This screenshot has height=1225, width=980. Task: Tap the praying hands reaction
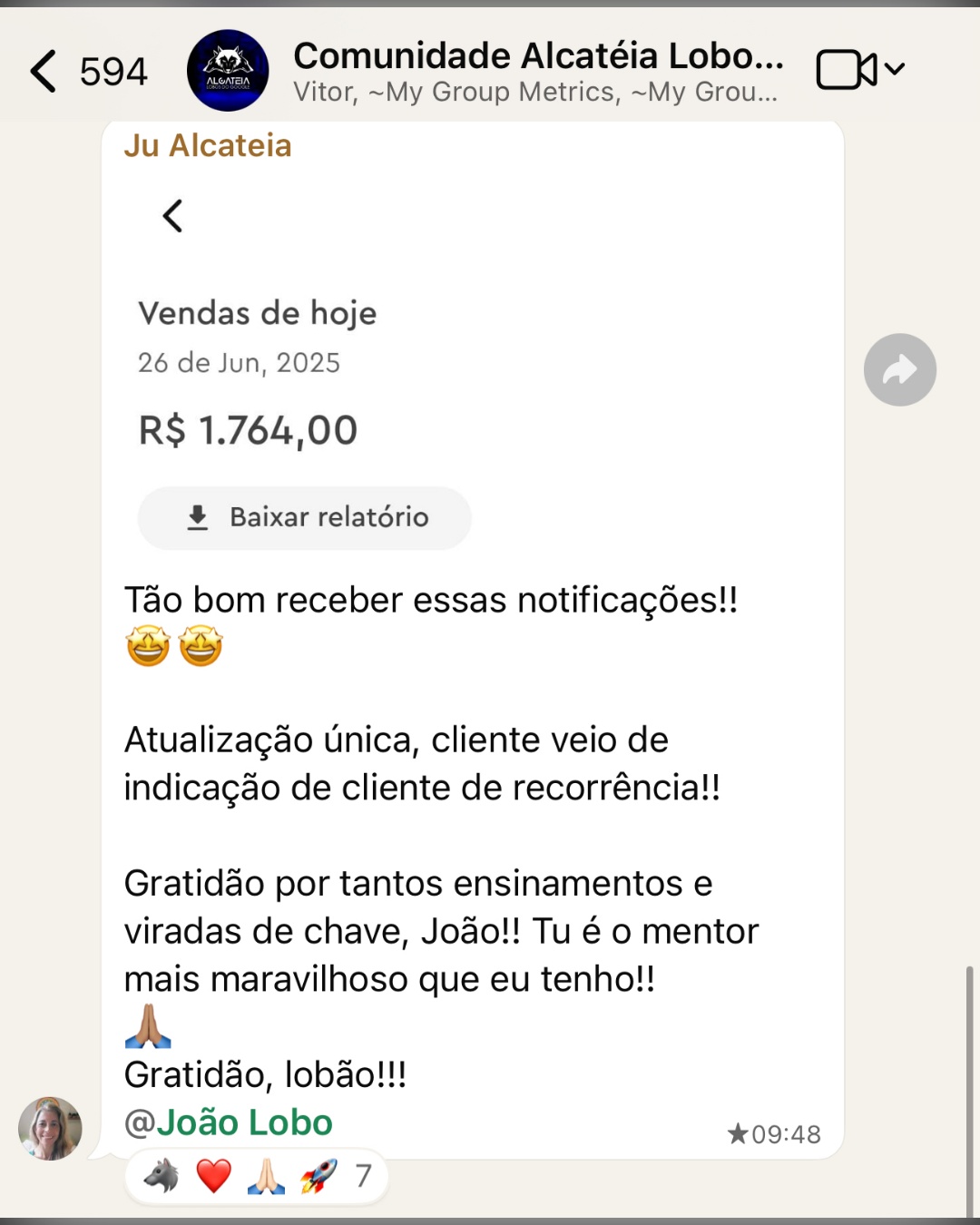pos(266,1176)
